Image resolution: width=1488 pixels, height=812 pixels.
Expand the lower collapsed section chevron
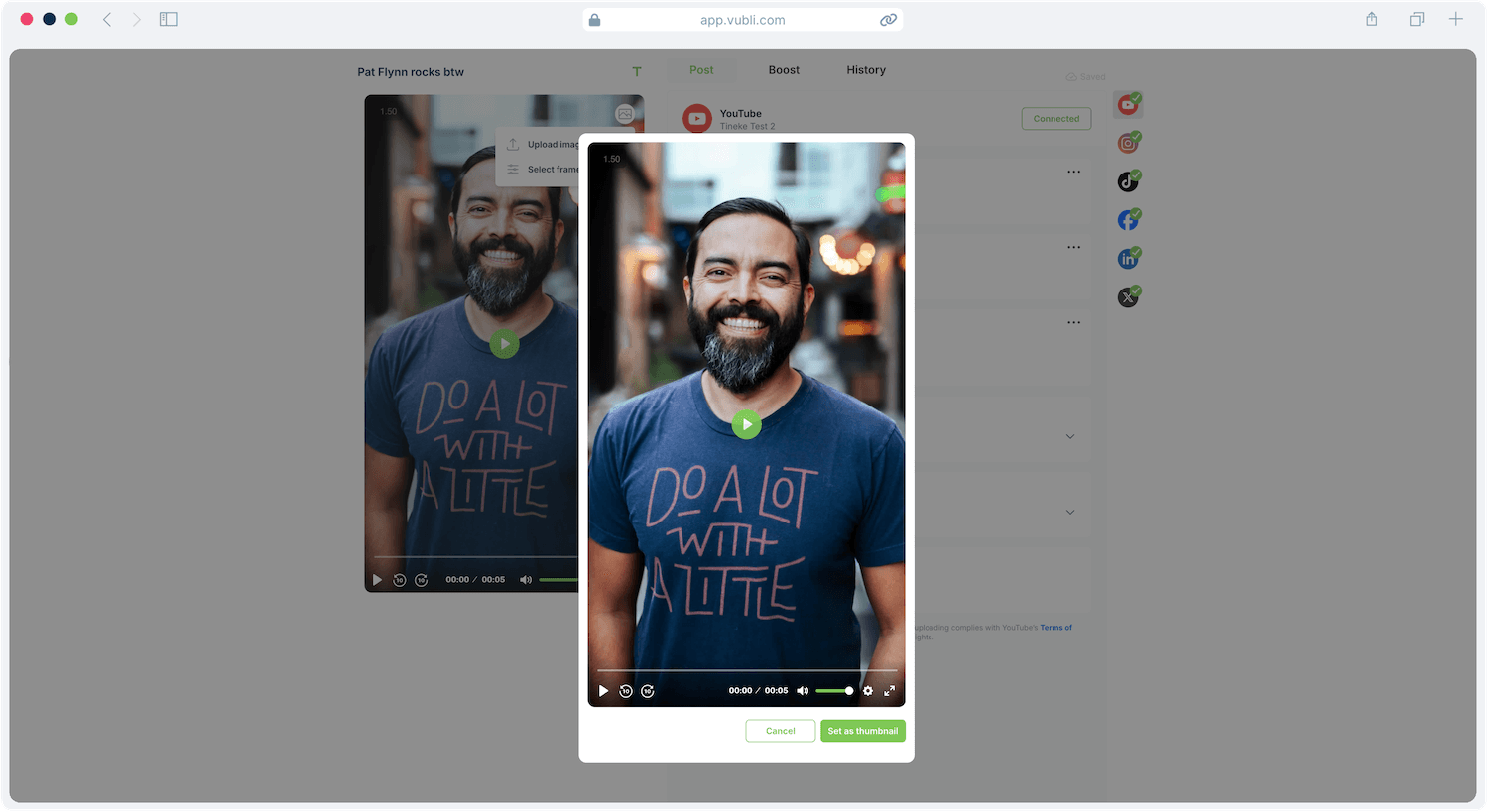point(1070,512)
